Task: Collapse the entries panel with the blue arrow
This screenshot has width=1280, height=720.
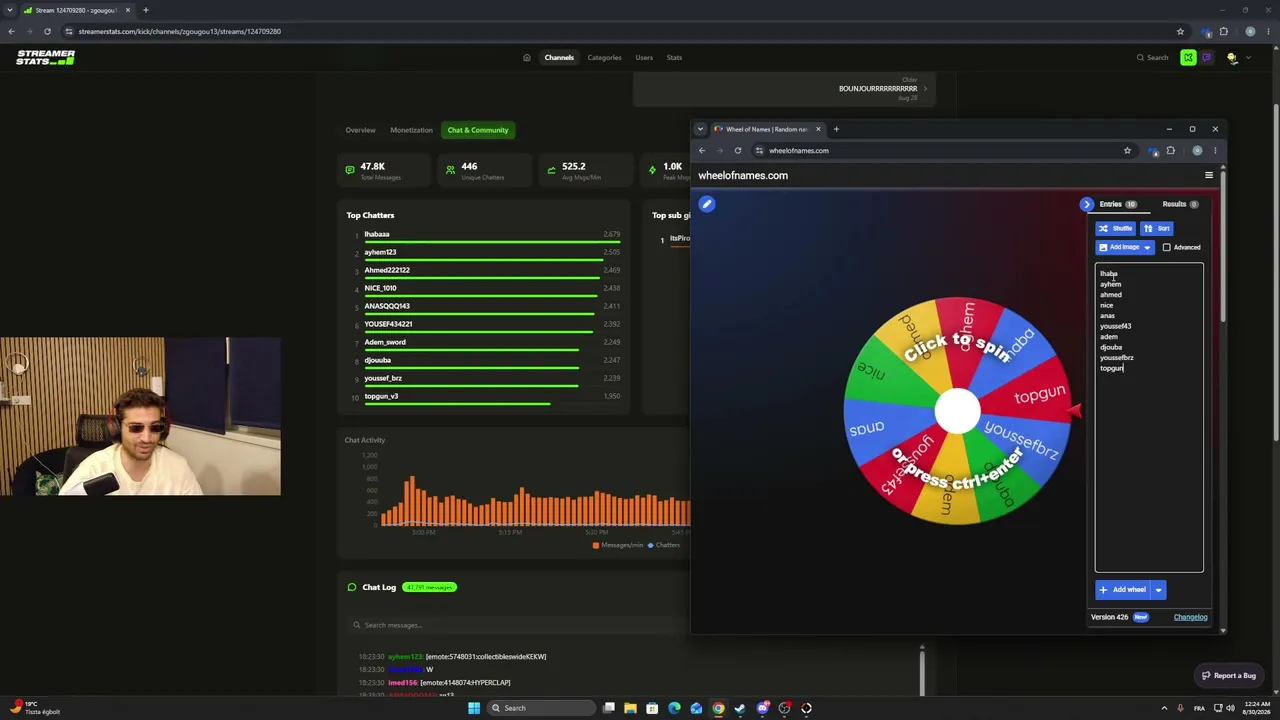Action: click(x=1087, y=204)
